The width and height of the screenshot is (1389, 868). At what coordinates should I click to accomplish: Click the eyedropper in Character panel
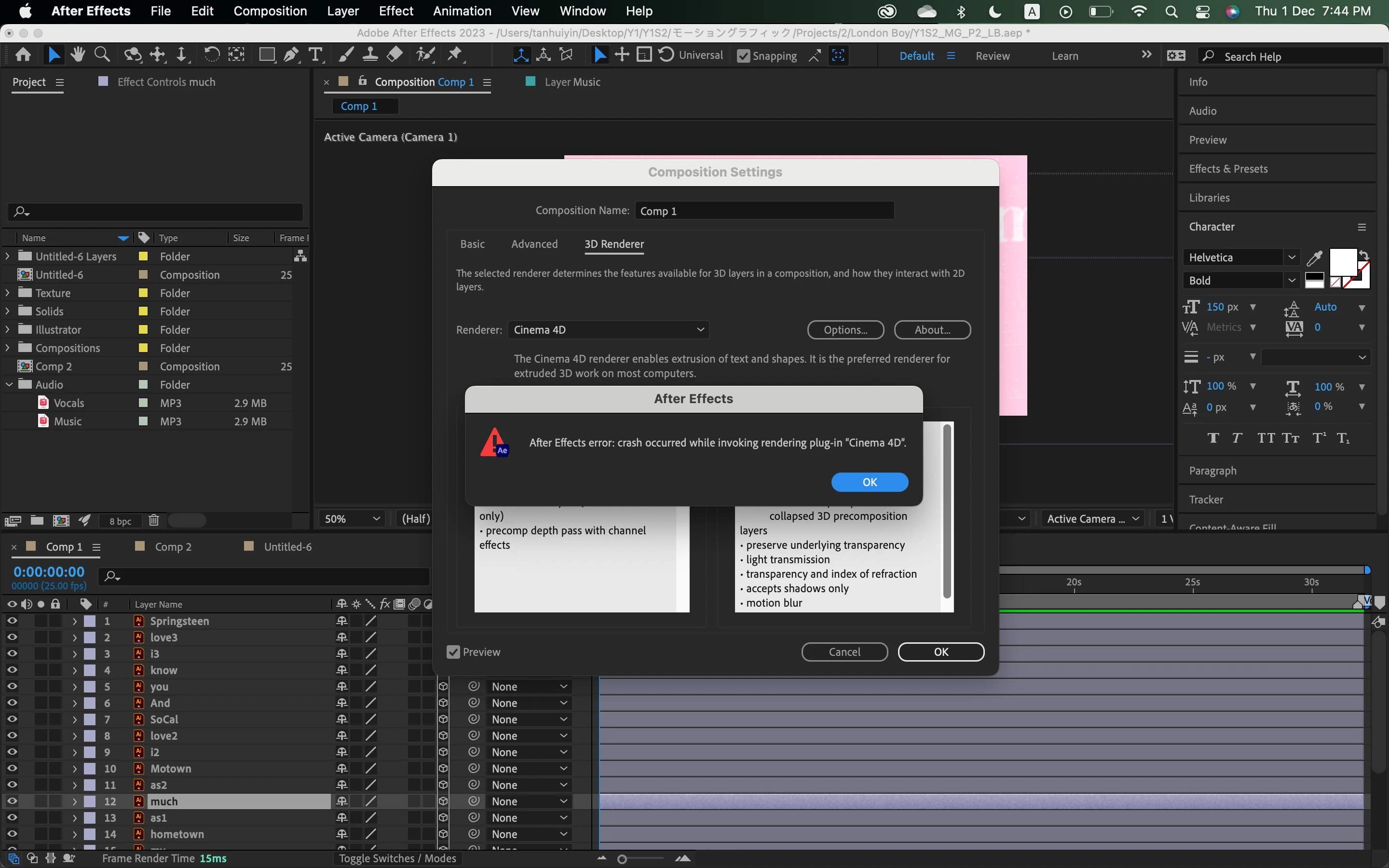coord(1314,258)
